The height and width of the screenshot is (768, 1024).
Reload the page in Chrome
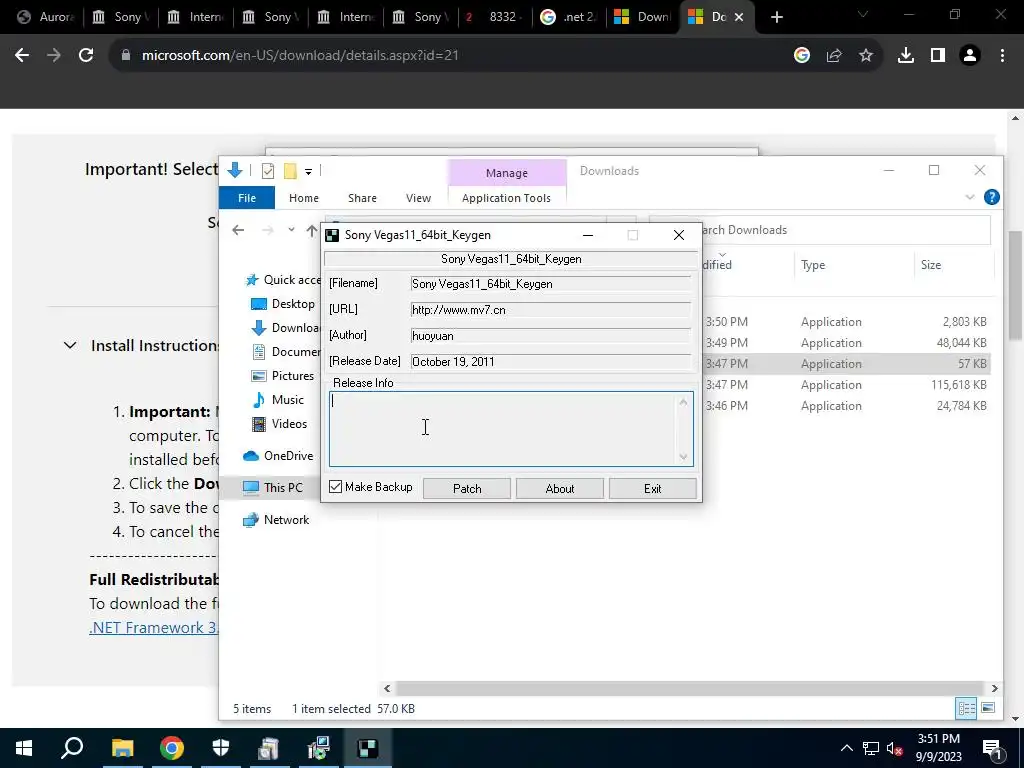[86, 56]
